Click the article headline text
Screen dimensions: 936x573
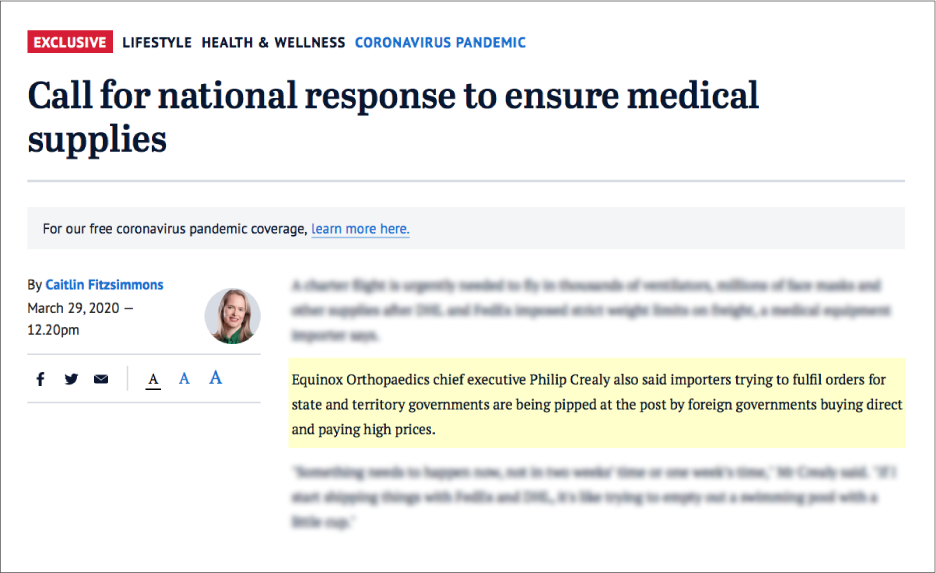click(x=393, y=117)
